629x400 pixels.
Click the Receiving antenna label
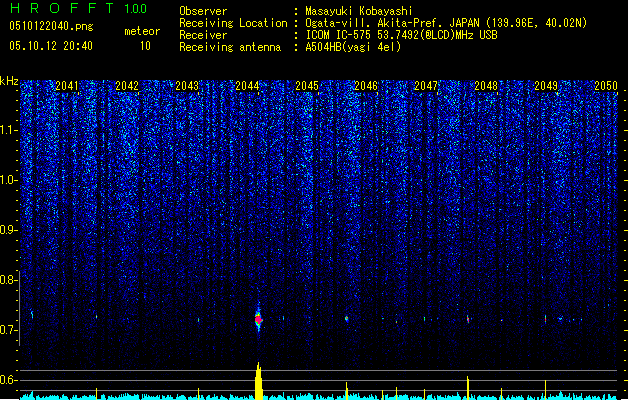tap(230, 47)
